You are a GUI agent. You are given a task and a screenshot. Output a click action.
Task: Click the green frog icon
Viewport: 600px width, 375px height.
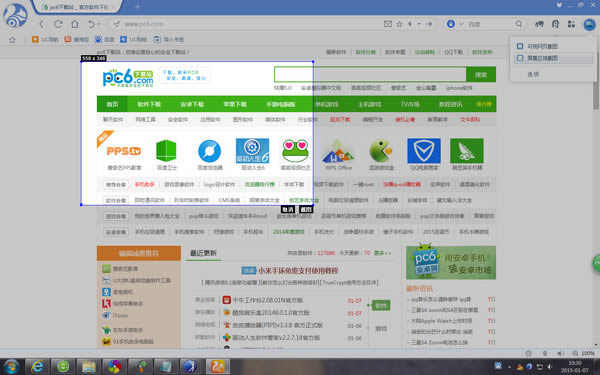[295, 151]
